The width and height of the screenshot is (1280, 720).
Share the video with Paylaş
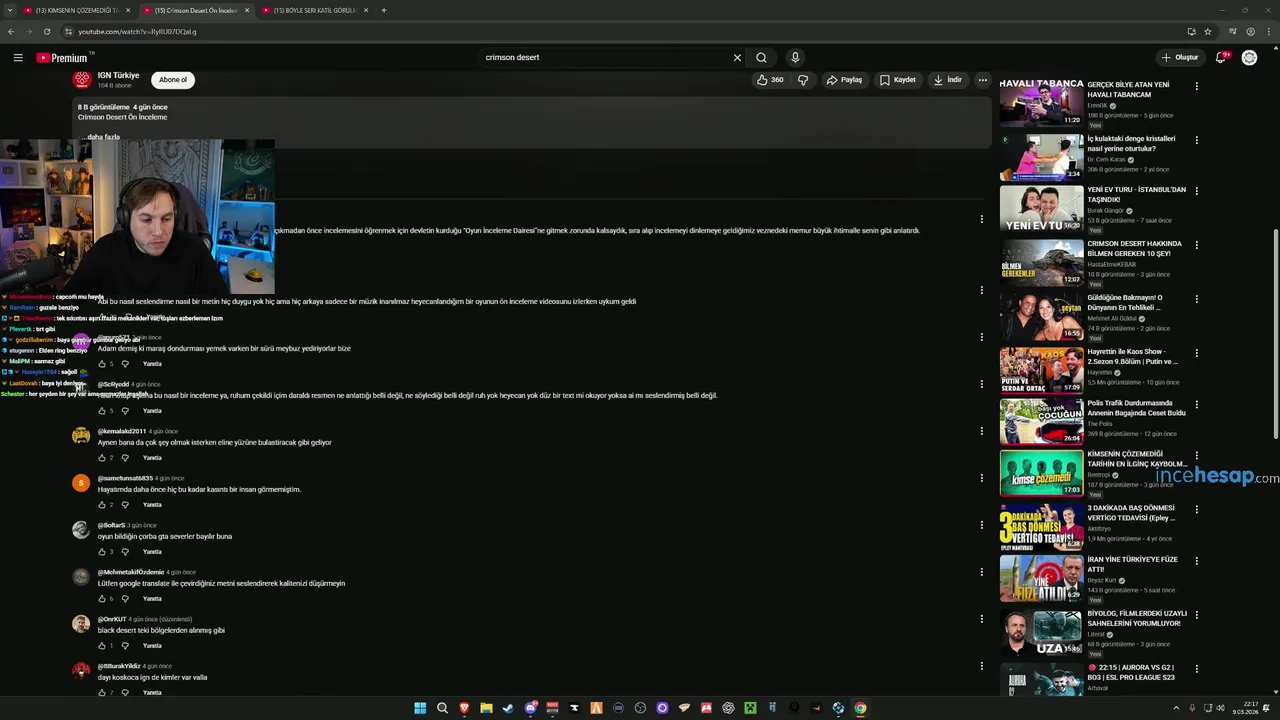[x=844, y=80]
